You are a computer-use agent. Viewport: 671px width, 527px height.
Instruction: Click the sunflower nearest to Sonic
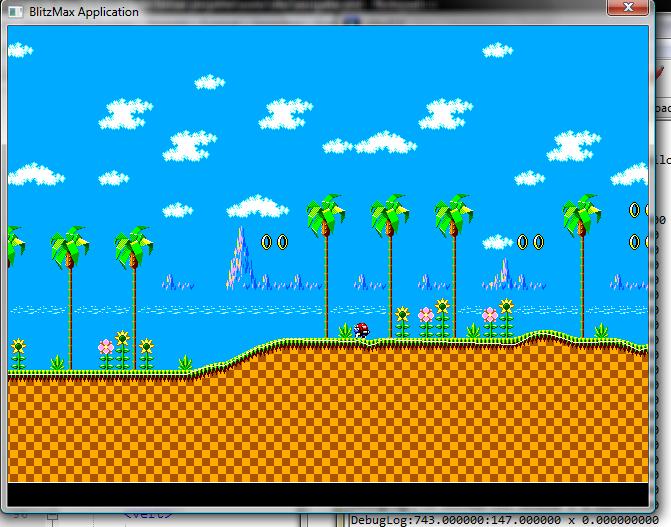point(403,317)
